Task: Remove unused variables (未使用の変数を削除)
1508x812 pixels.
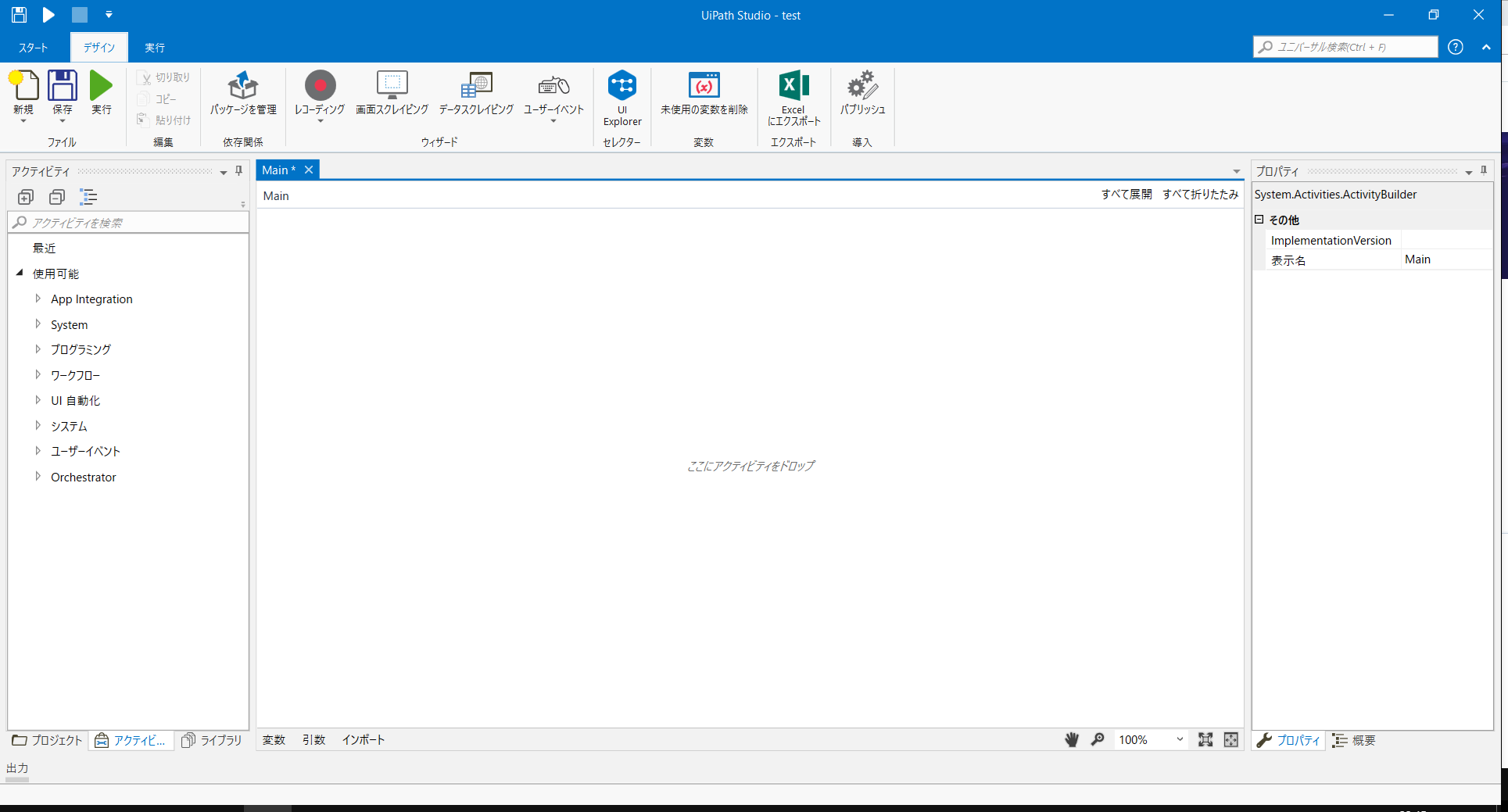Action: tap(704, 85)
